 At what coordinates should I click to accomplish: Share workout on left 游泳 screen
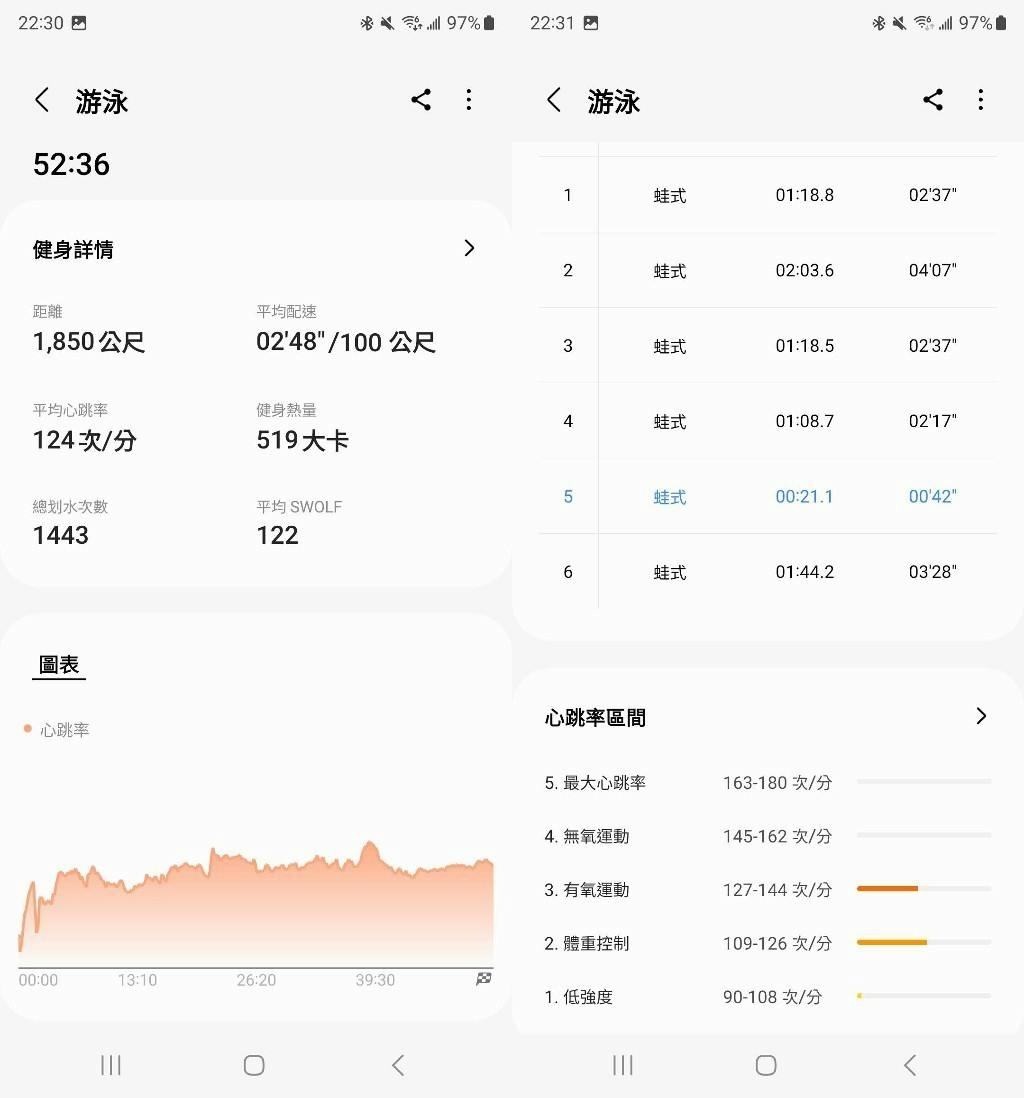click(x=421, y=100)
